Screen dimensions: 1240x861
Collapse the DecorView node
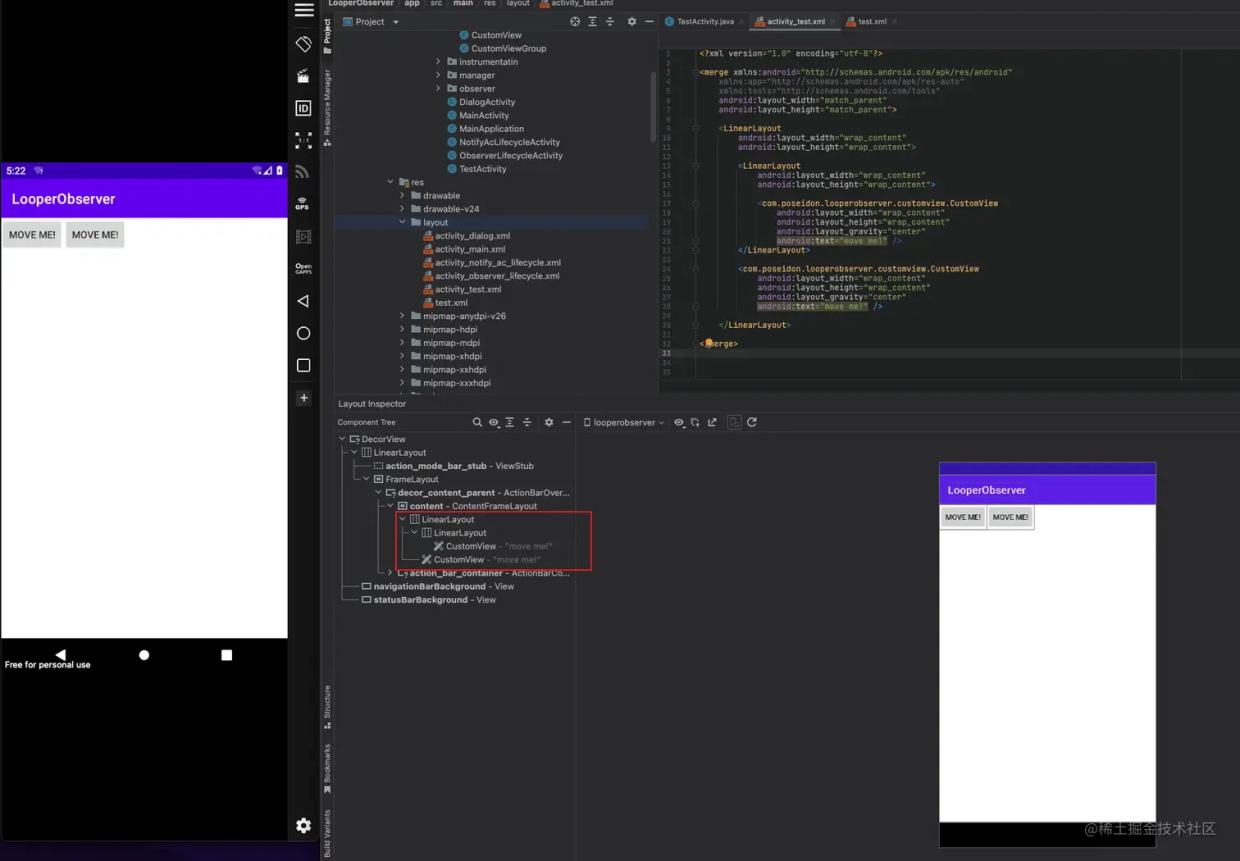(342, 439)
